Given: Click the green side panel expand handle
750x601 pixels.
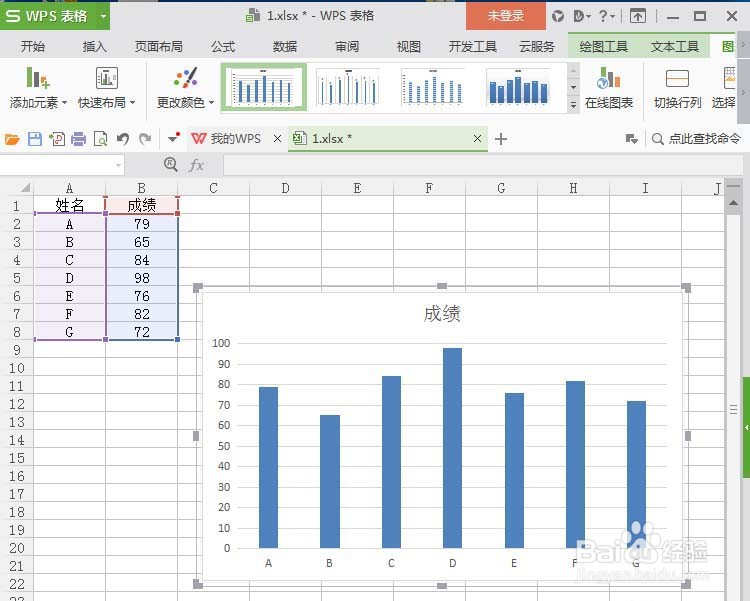Looking at the screenshot, I should (746, 427).
